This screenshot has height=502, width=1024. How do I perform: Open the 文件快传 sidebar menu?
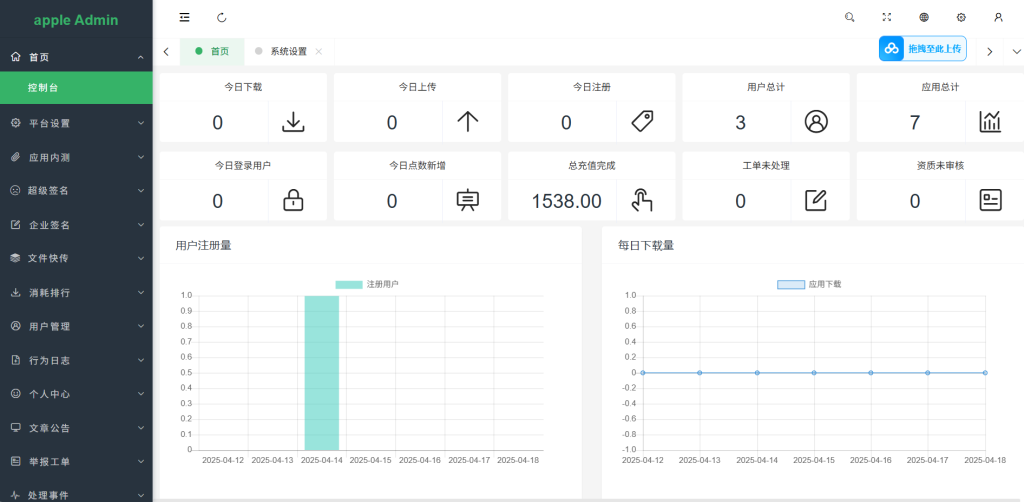(x=76, y=259)
